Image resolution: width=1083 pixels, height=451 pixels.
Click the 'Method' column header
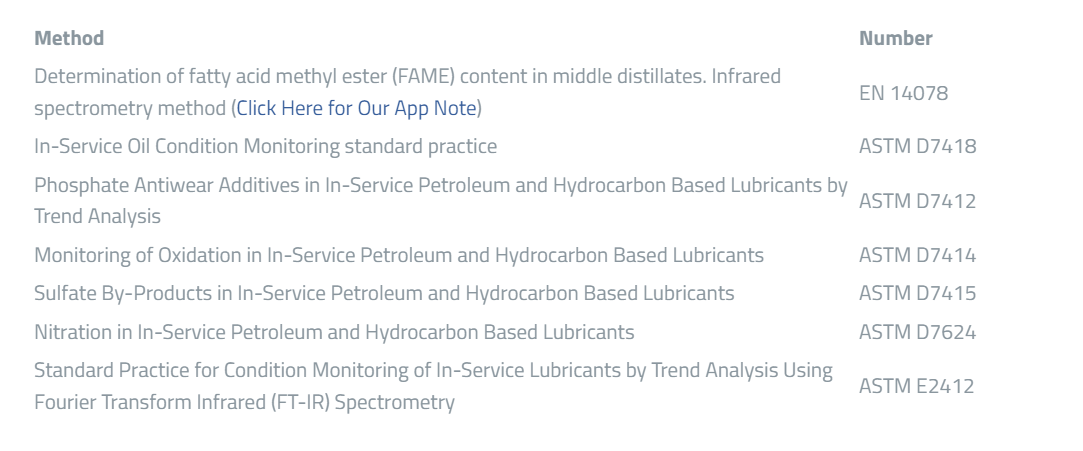tap(69, 39)
